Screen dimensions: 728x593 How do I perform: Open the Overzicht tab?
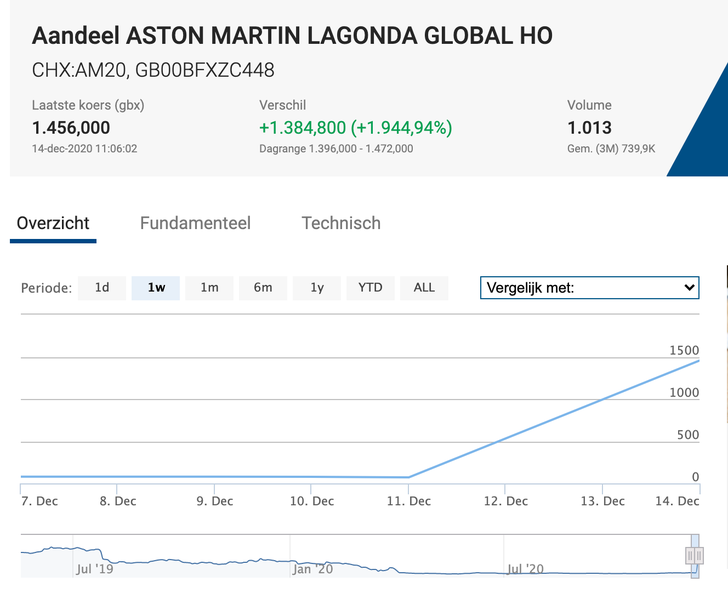pos(53,223)
